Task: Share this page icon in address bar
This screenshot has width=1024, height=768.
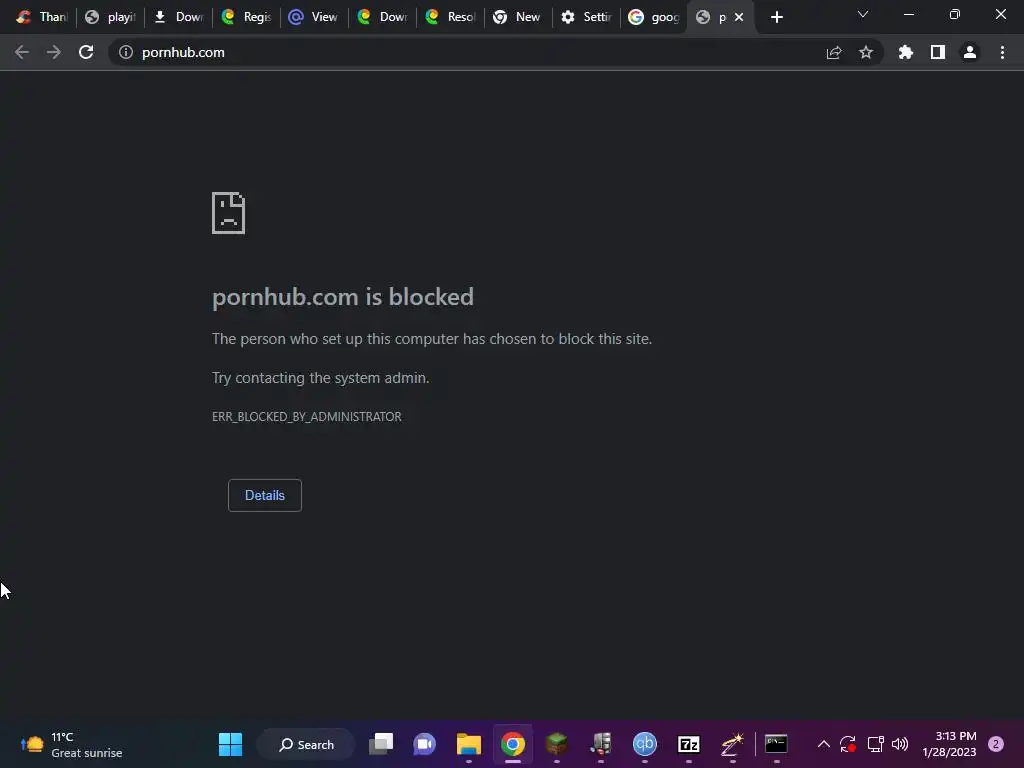Action: [834, 52]
